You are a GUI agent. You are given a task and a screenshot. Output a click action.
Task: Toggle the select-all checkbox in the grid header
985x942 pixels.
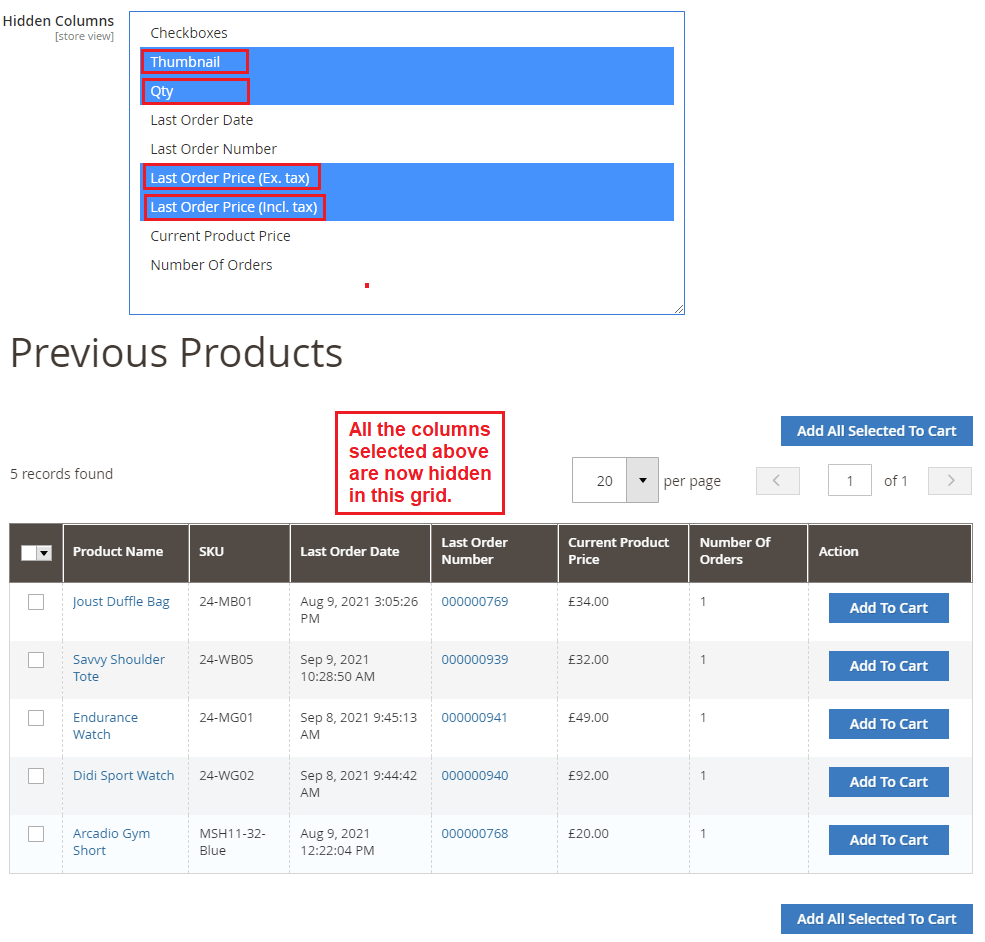[x=30, y=552]
